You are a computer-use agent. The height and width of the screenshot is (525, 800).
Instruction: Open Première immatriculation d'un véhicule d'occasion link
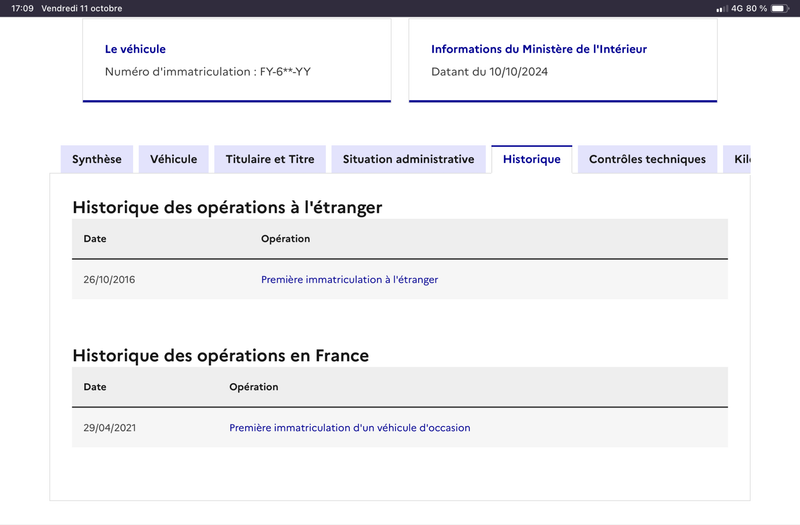click(x=349, y=428)
